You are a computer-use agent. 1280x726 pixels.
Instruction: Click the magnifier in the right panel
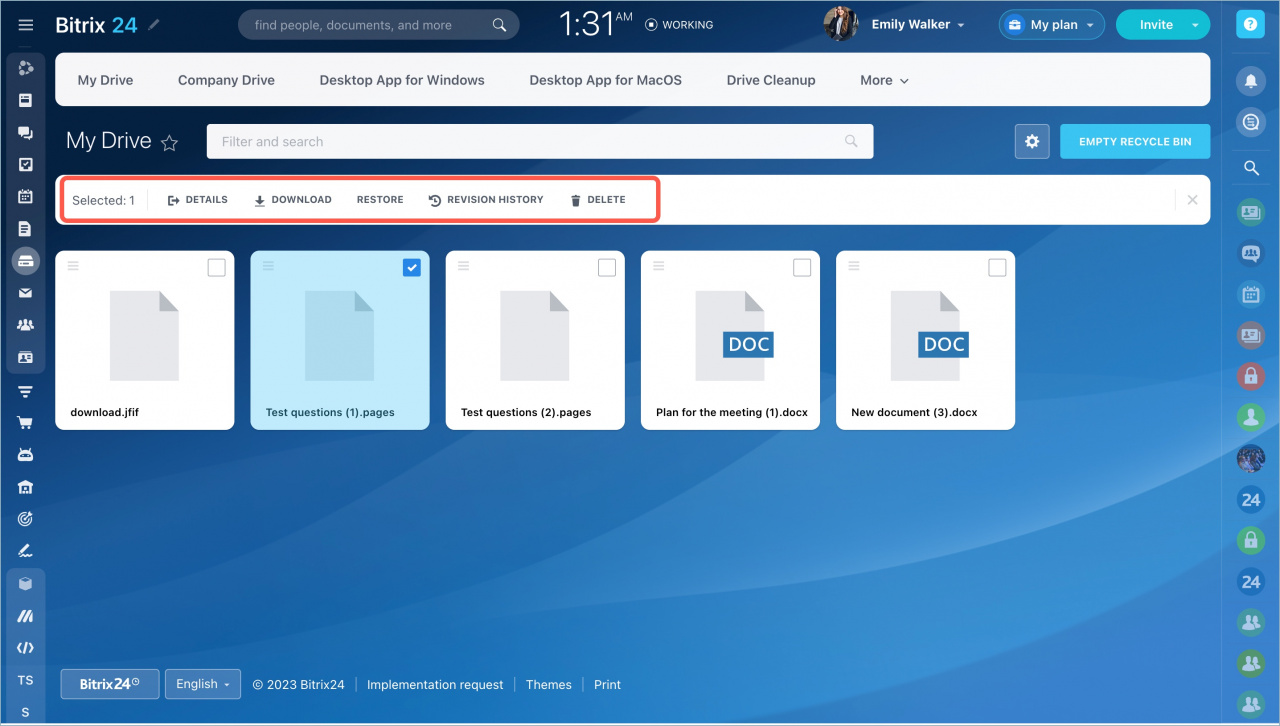[x=1251, y=169]
